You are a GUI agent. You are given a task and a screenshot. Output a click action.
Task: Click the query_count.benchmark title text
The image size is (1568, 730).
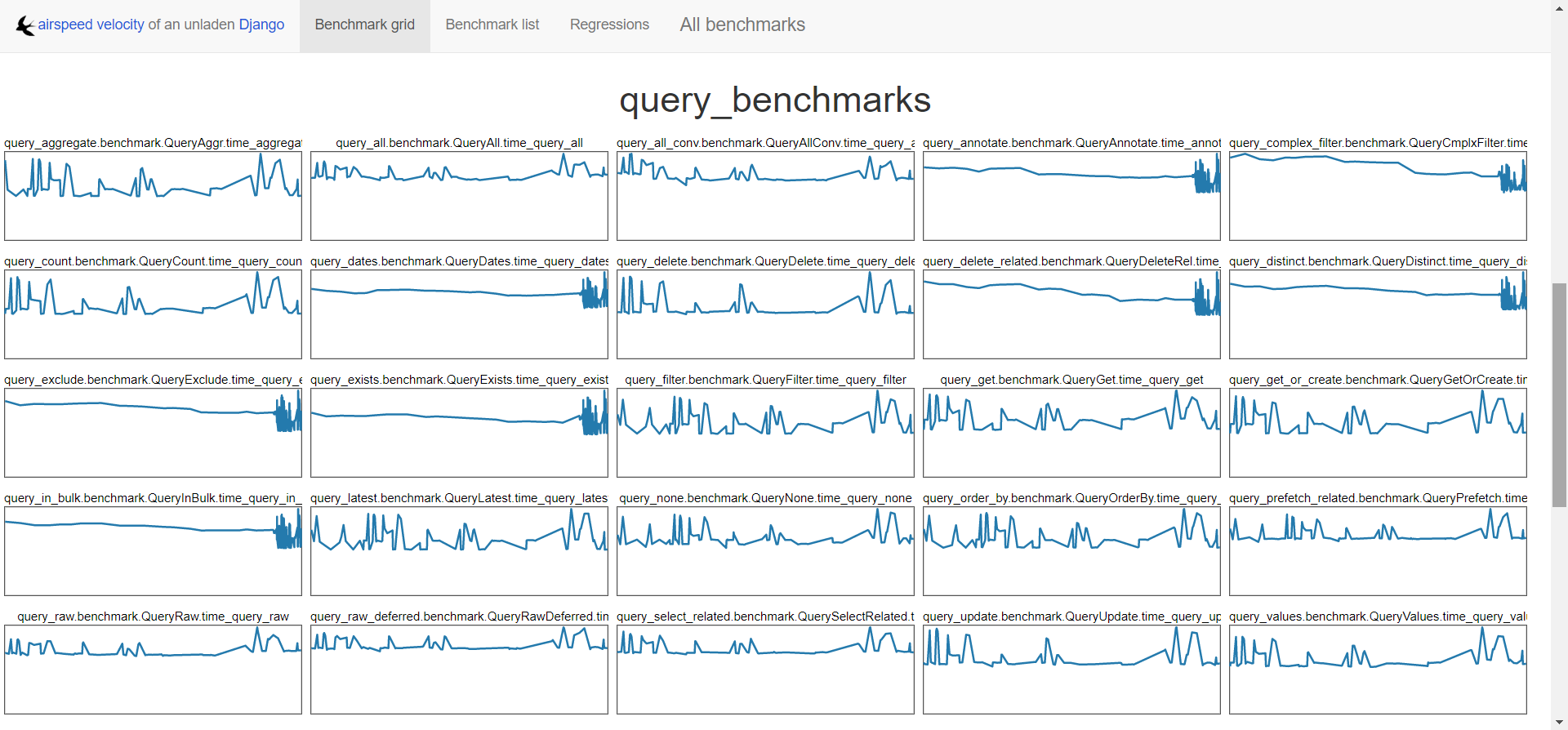tap(153, 261)
